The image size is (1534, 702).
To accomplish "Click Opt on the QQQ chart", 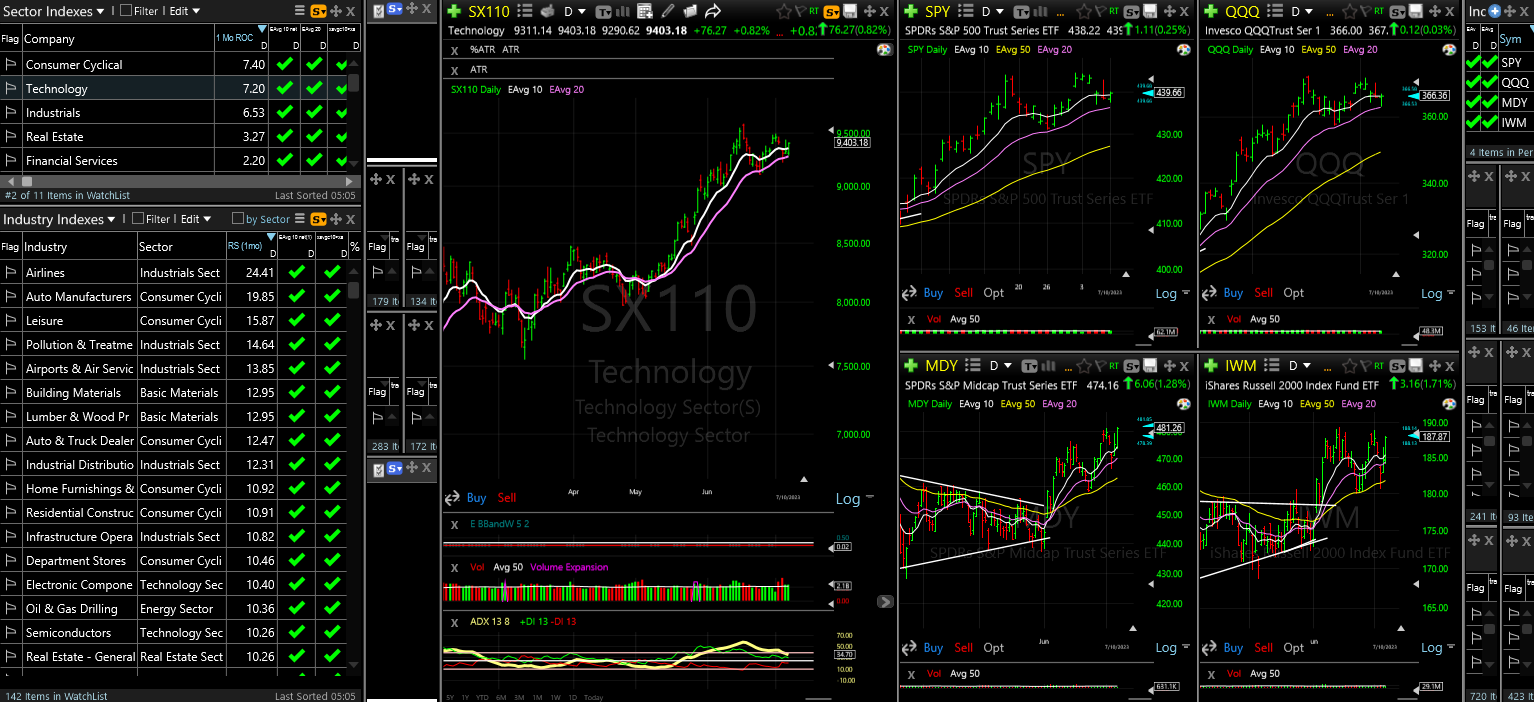I will pyautogui.click(x=1294, y=293).
